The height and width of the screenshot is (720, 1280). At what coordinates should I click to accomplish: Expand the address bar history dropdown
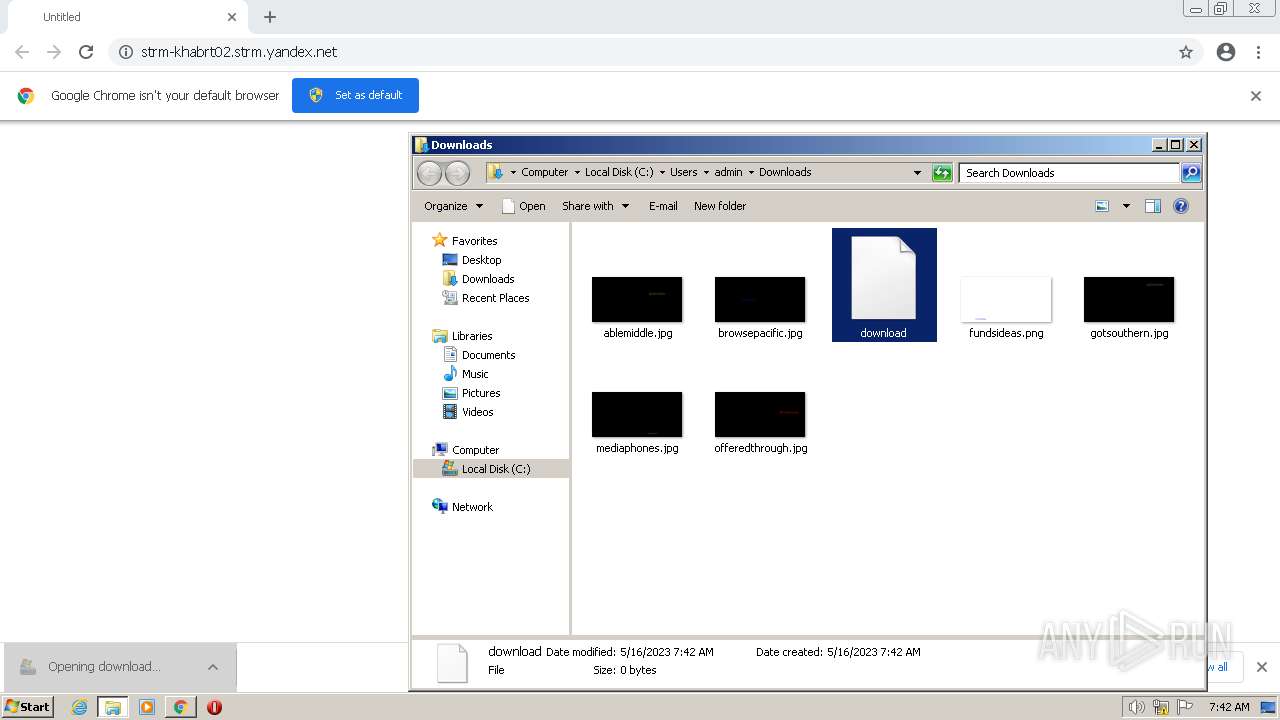(917, 173)
